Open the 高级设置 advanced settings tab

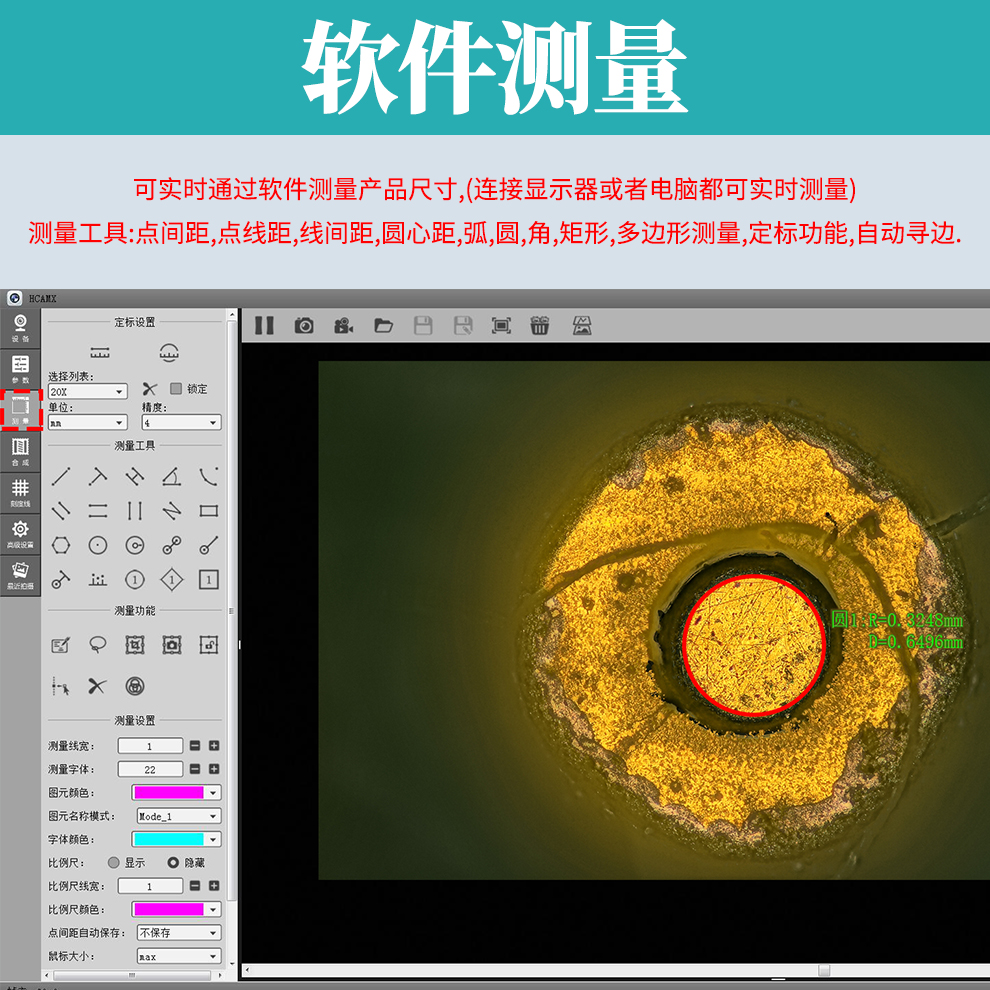pyautogui.click(x=20, y=534)
